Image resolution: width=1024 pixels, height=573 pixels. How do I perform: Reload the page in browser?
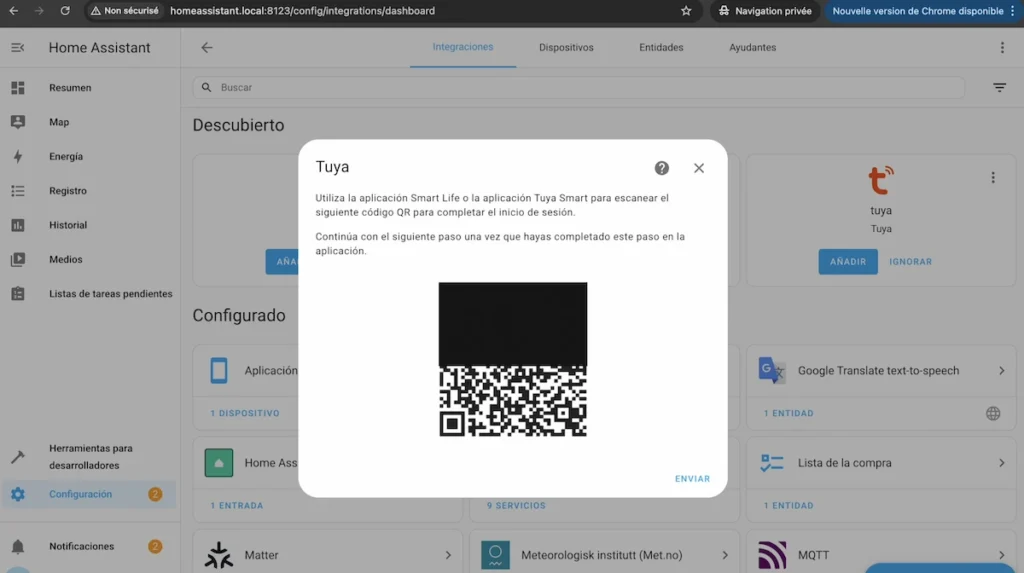(x=65, y=11)
